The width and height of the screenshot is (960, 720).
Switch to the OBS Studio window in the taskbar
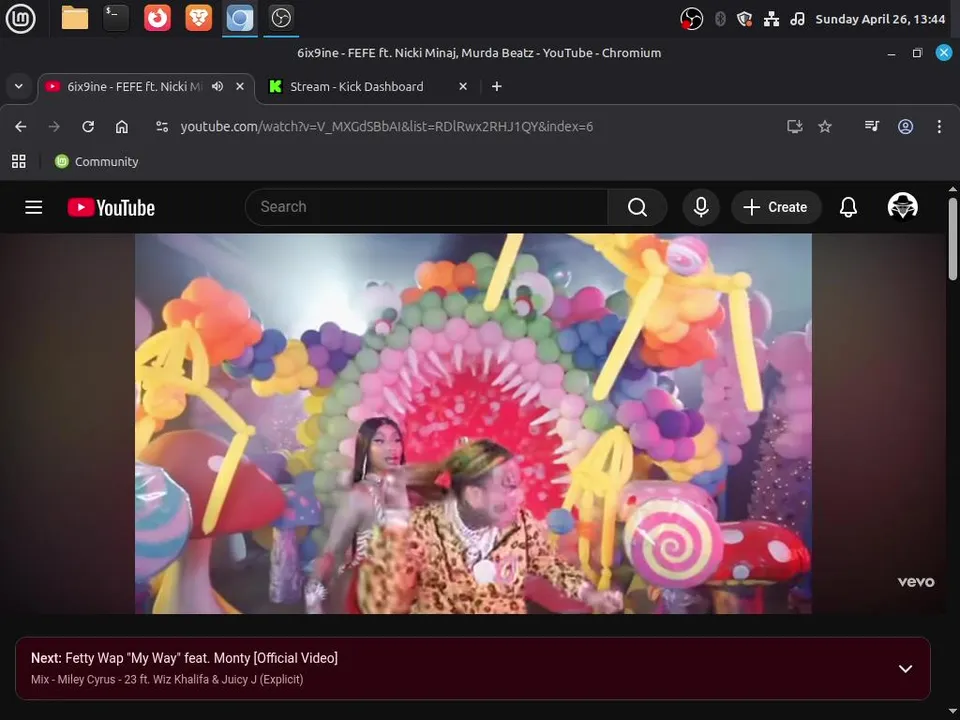click(x=281, y=18)
